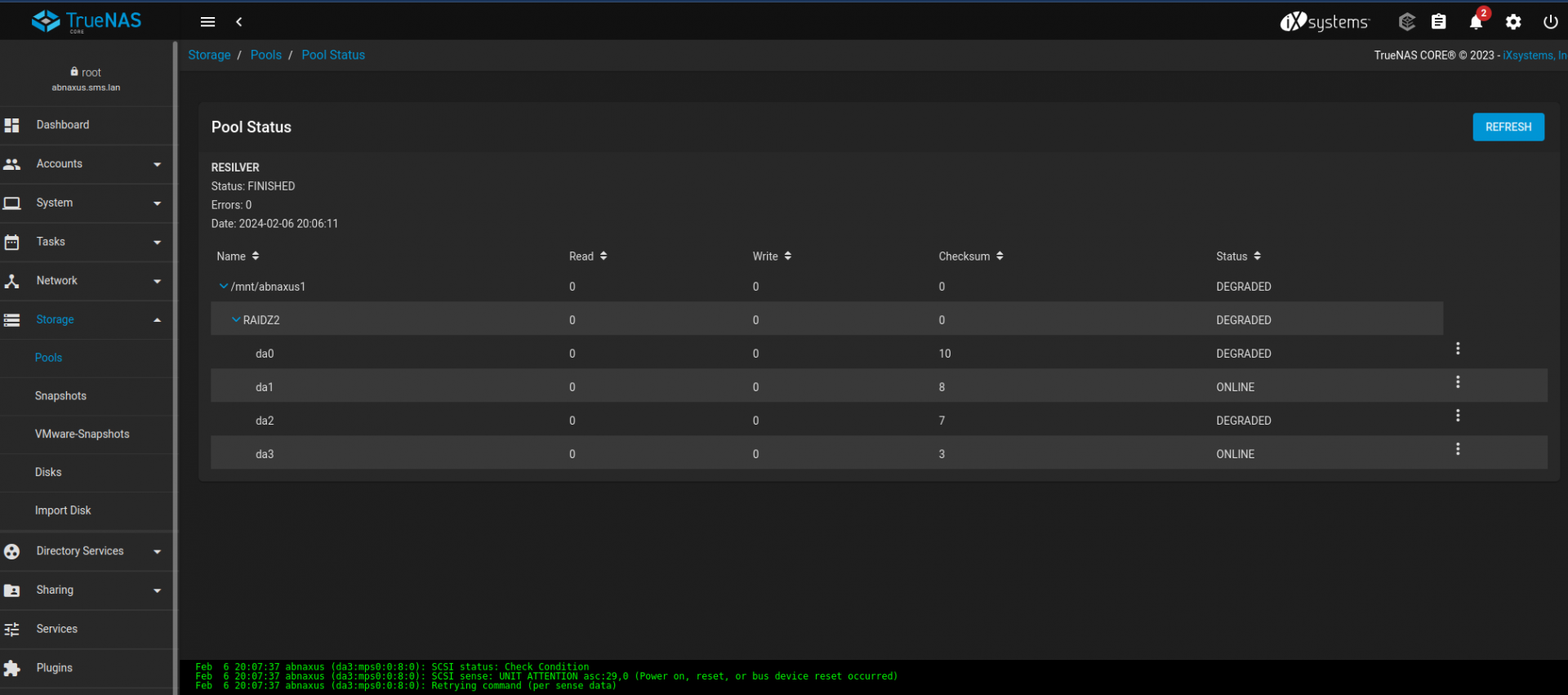
Task: Go to Storage breadcrumb link
Action: pyautogui.click(x=209, y=55)
